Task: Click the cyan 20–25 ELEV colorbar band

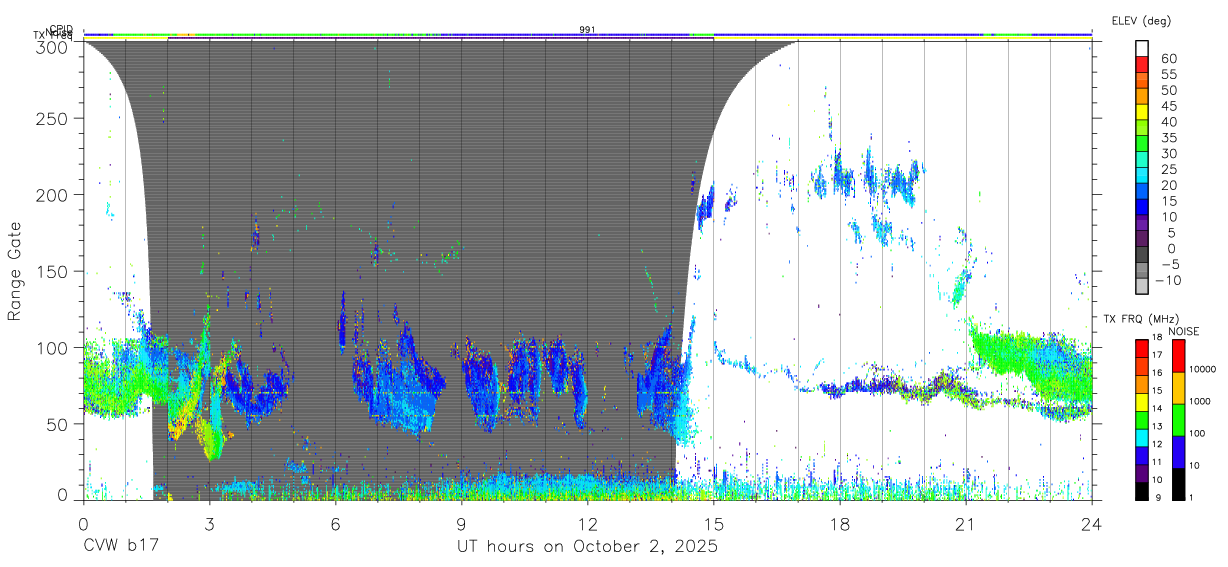Action: (x=1143, y=177)
